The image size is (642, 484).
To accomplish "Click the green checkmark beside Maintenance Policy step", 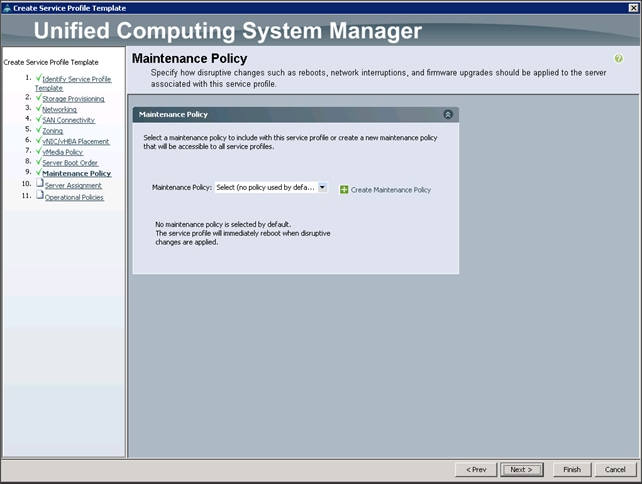I will coord(38,172).
